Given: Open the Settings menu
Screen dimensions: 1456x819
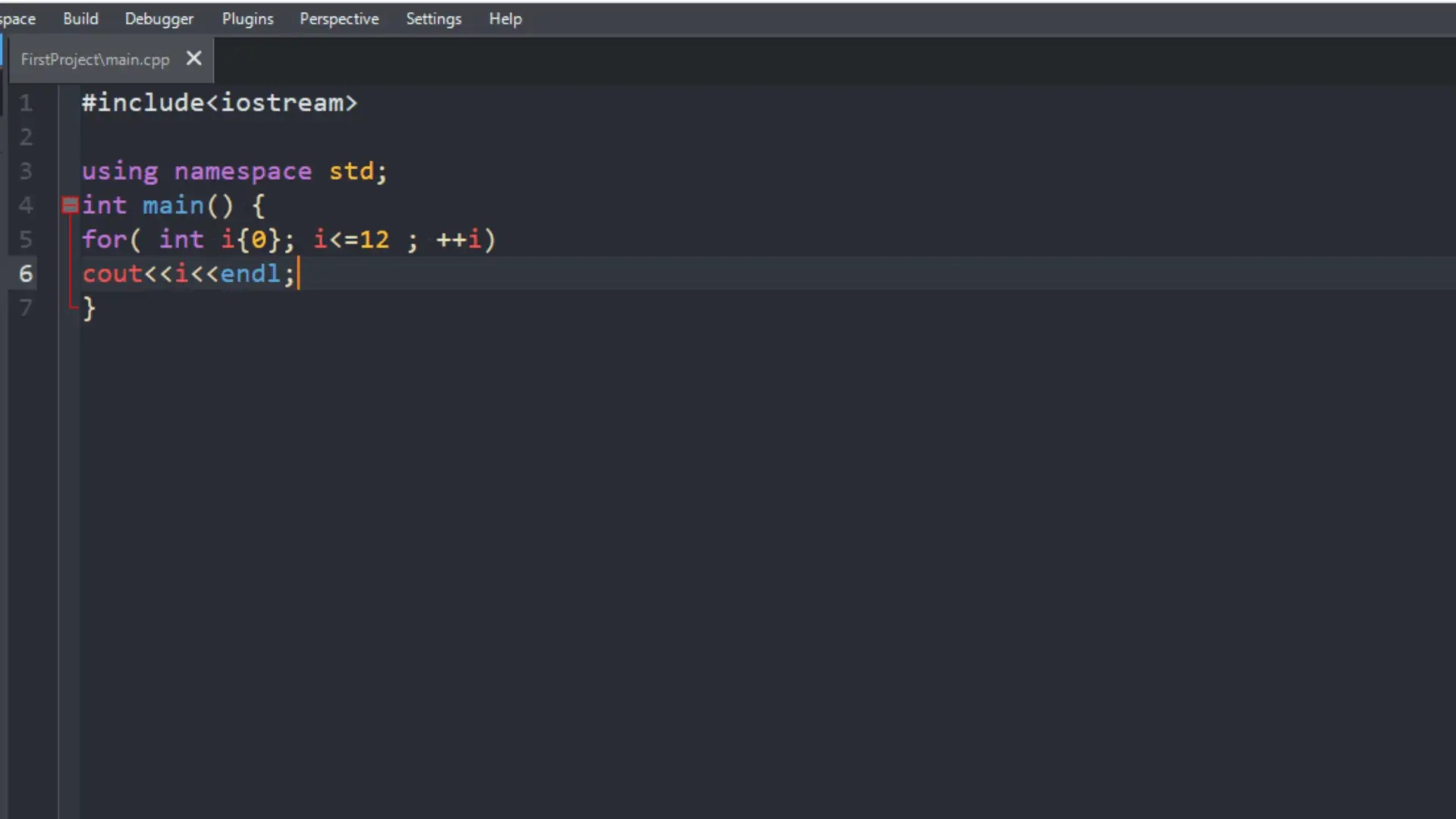Looking at the screenshot, I should point(433,19).
